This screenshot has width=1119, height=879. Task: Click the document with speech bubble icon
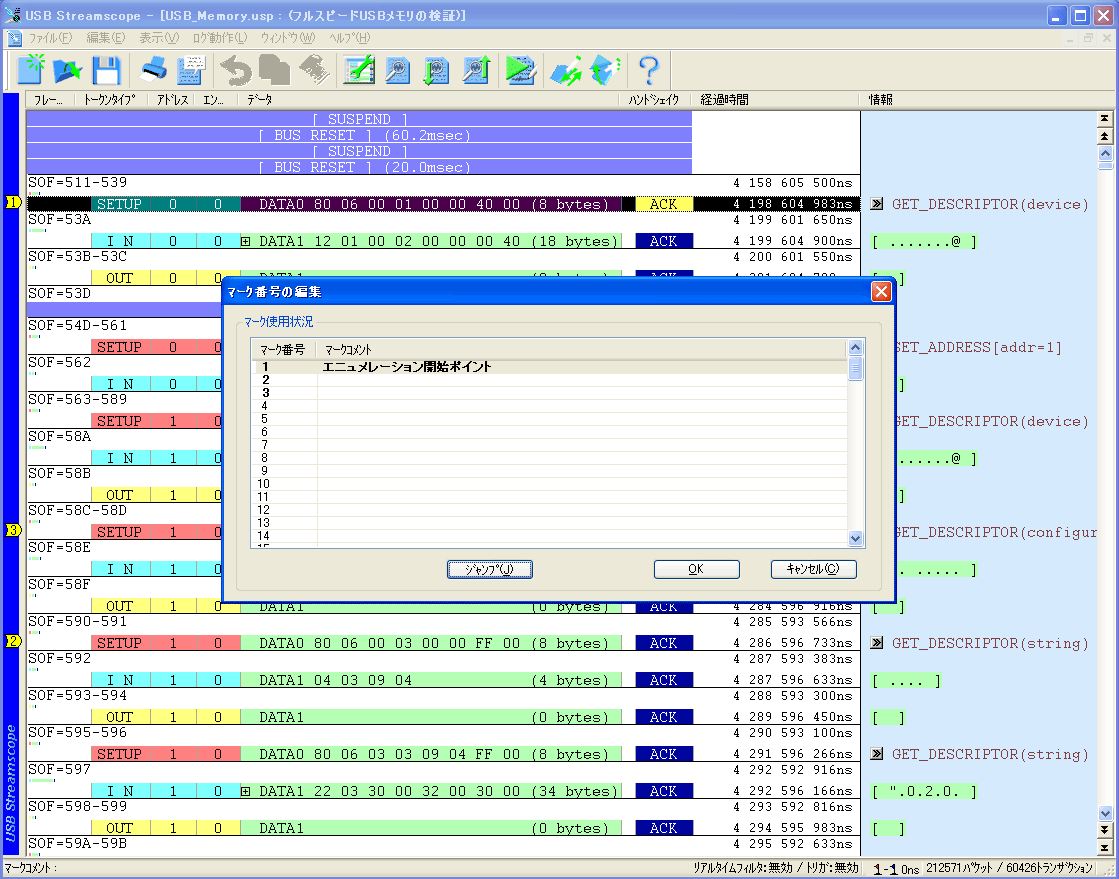coord(191,70)
